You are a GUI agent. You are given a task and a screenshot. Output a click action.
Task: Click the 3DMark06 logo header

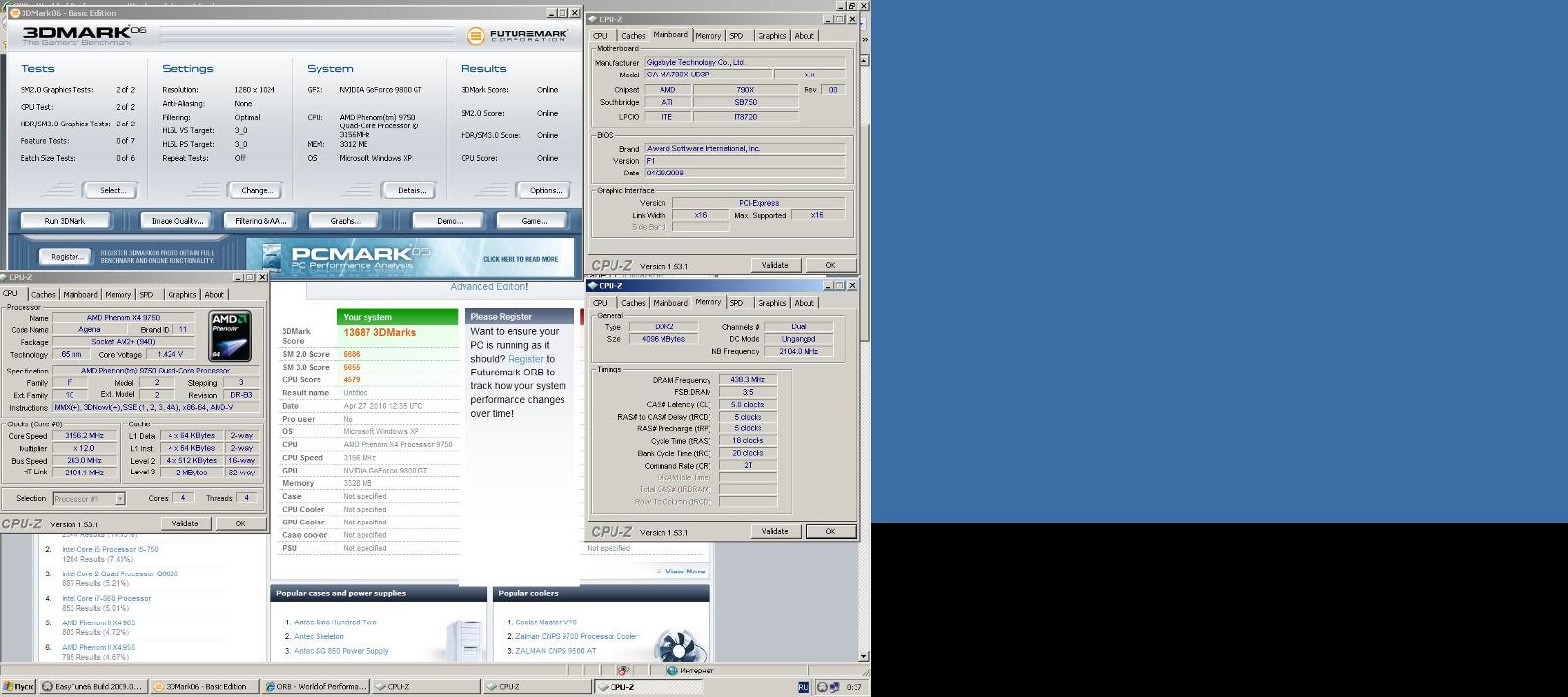84,35
